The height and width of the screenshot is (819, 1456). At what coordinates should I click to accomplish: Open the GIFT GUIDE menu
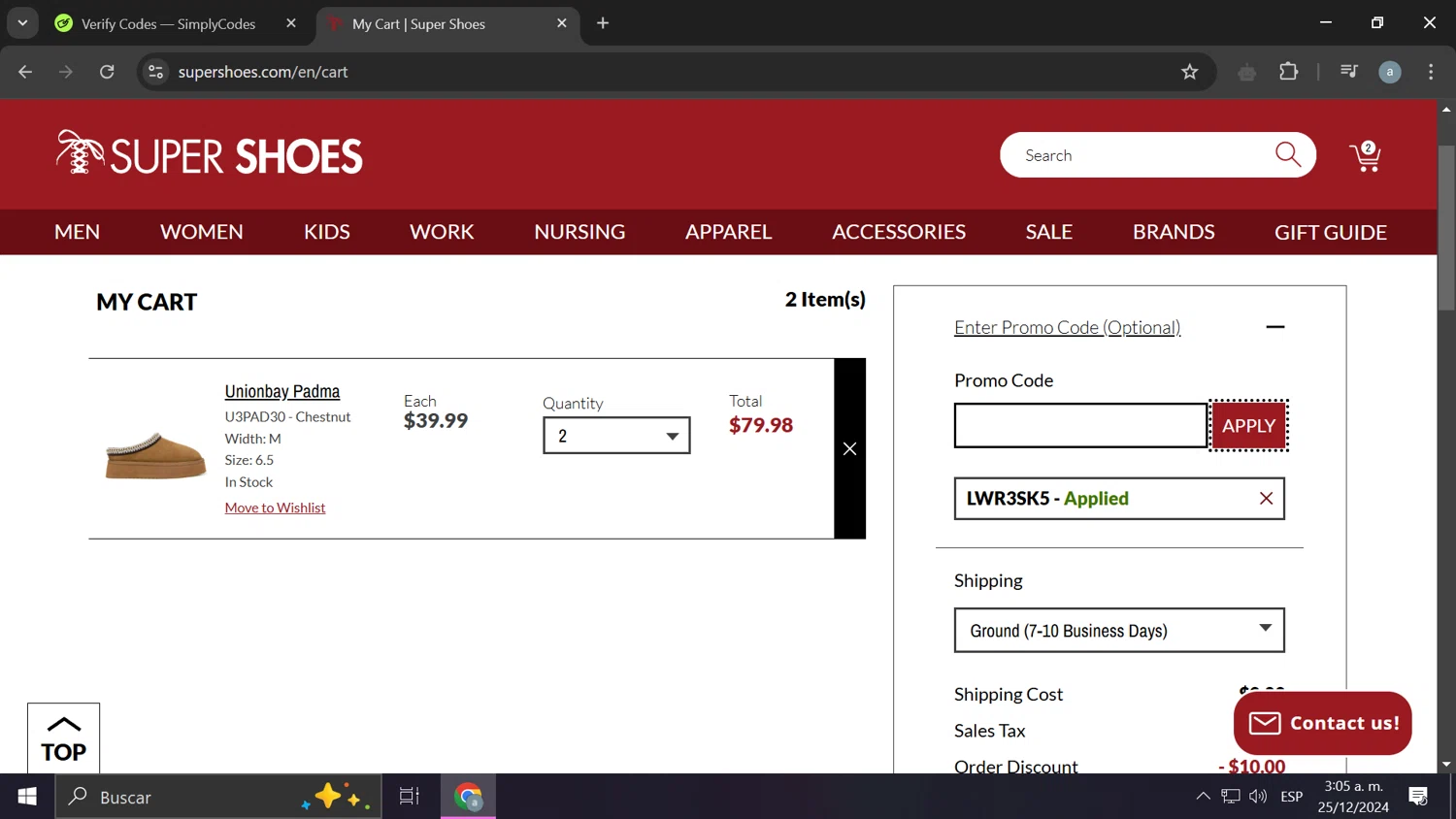(x=1331, y=232)
